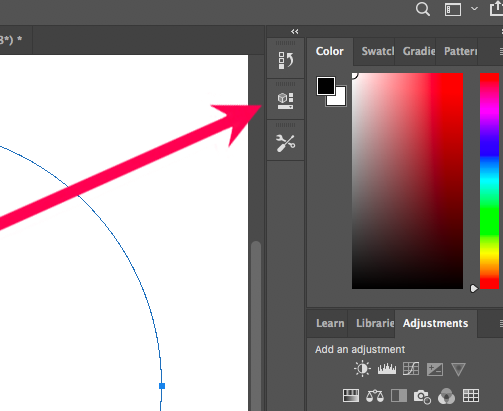Image resolution: width=503 pixels, height=411 pixels.
Task: Expand panels with double-chevron button
Action: 295,32
